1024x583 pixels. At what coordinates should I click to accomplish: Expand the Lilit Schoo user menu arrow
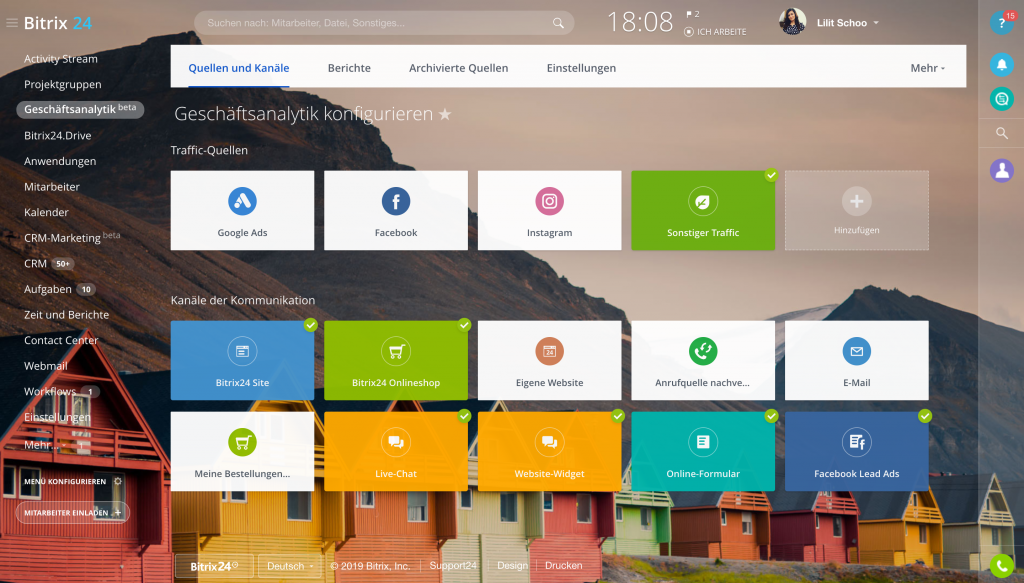(876, 23)
